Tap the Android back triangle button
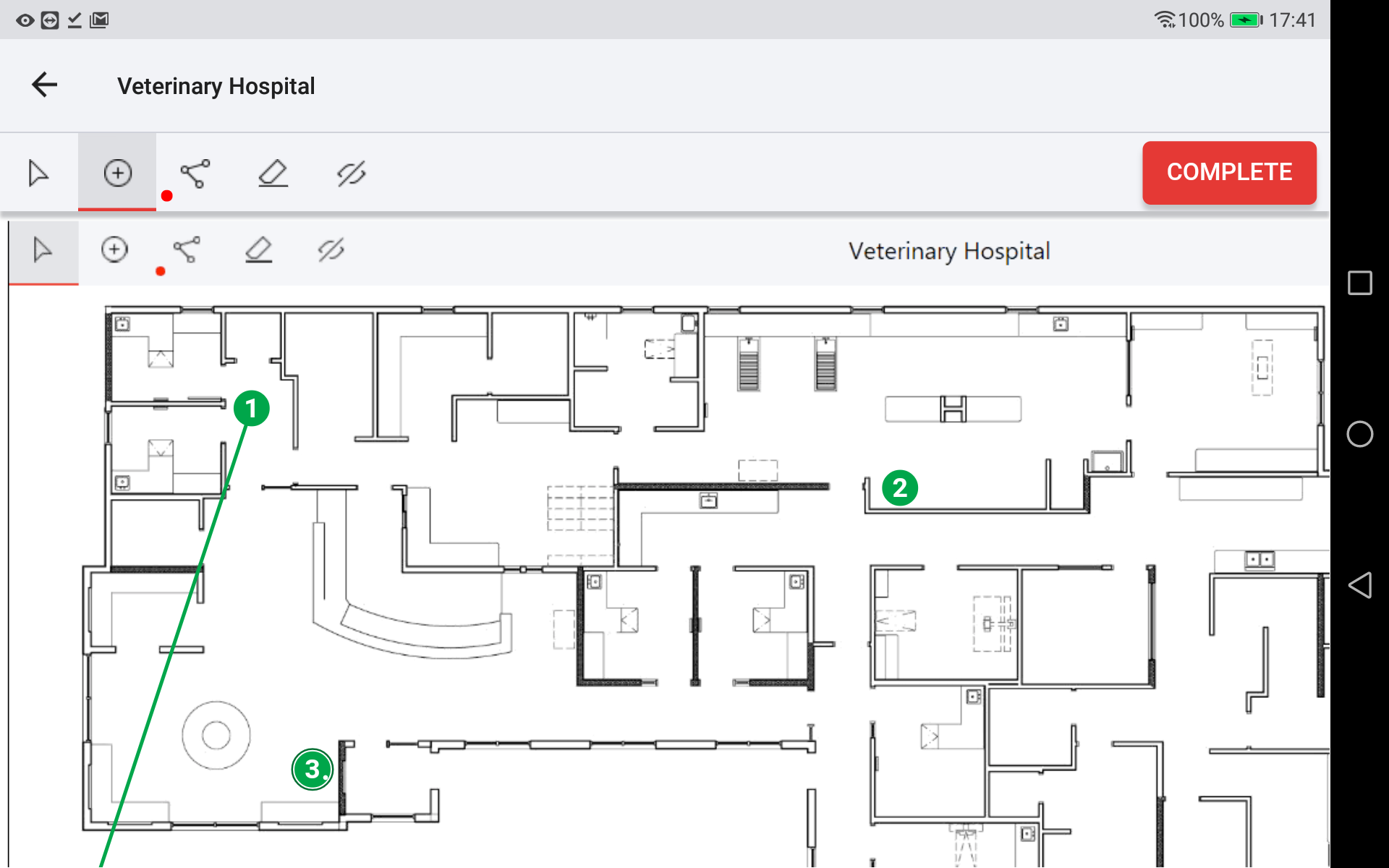The height and width of the screenshot is (868, 1389). (x=1359, y=585)
